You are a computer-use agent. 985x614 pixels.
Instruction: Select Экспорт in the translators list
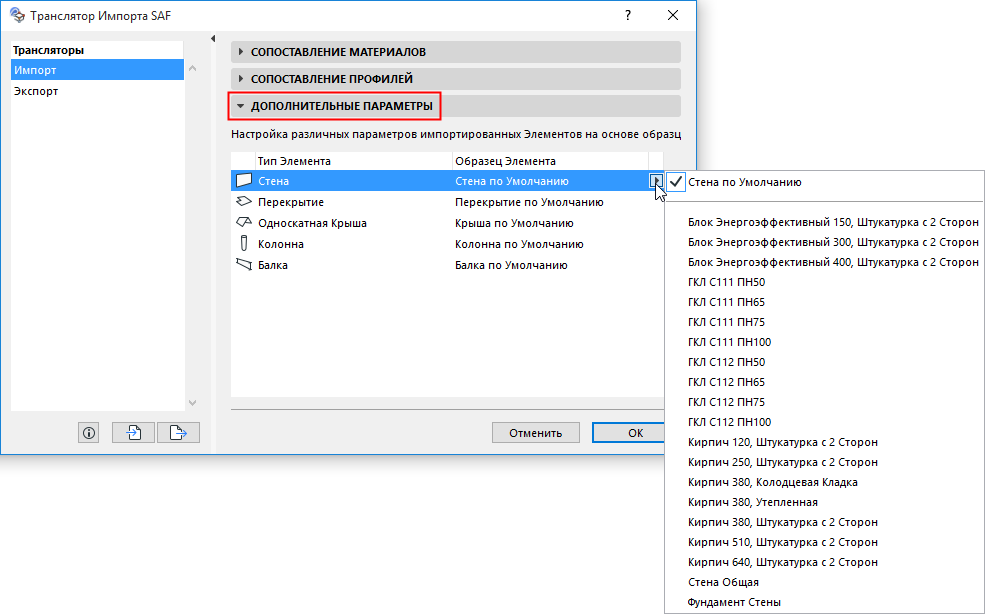pos(97,90)
